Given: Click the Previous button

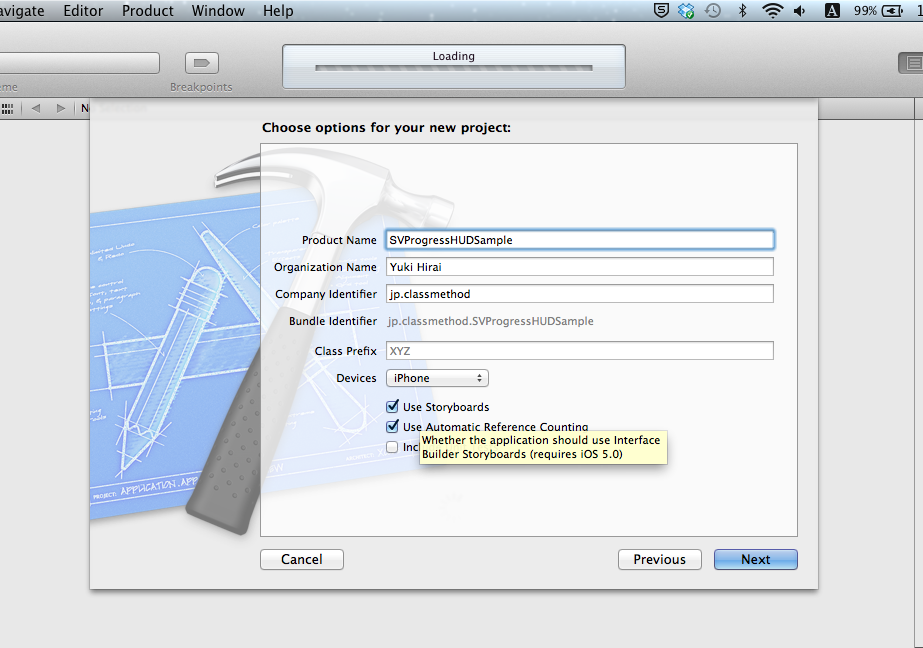Looking at the screenshot, I should (x=659, y=559).
